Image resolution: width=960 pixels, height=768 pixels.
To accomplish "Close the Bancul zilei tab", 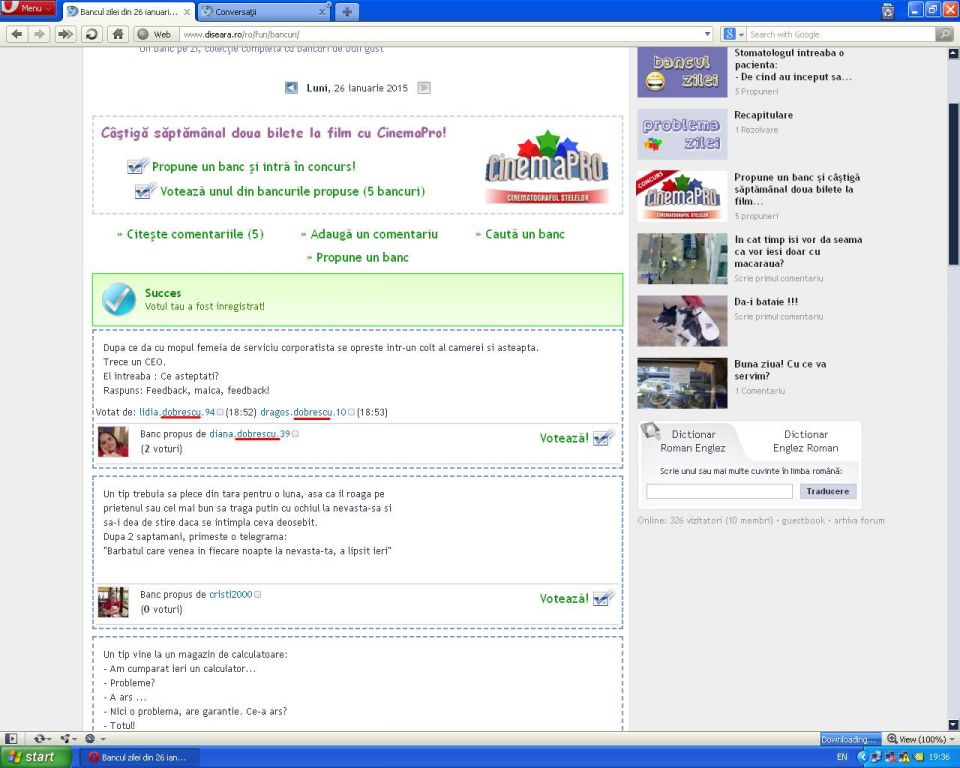I will [x=187, y=12].
